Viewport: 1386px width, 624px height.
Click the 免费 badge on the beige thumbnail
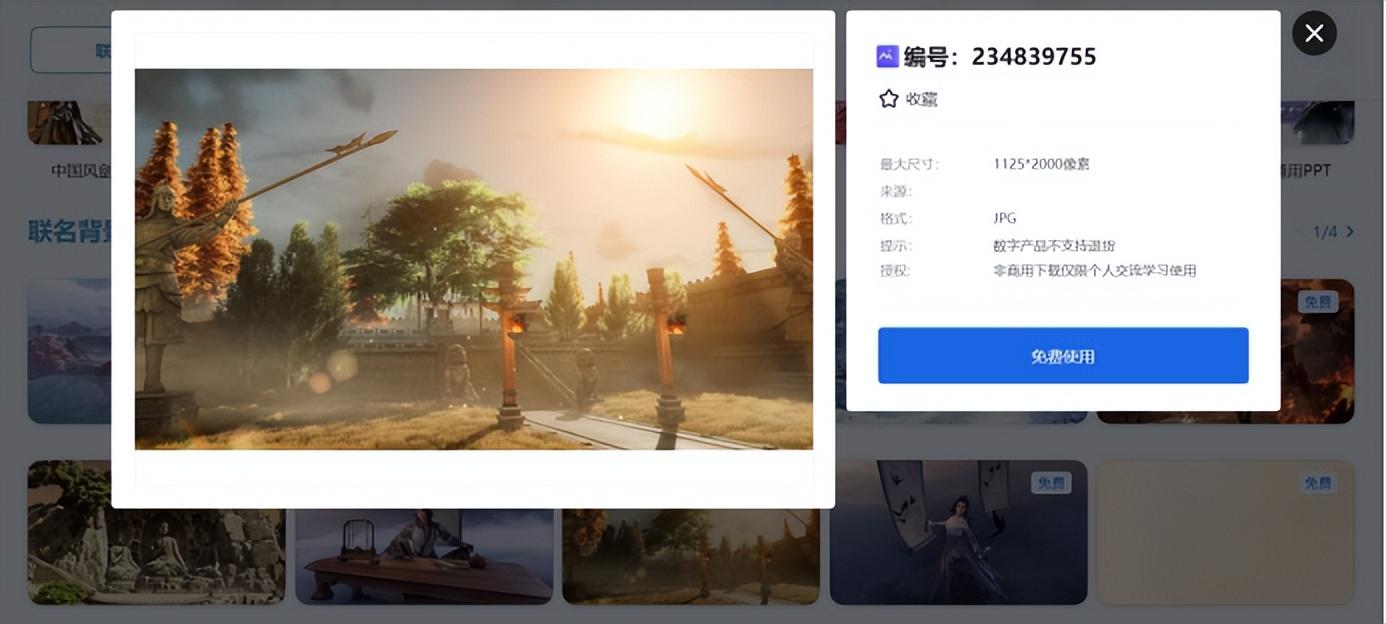click(1317, 483)
